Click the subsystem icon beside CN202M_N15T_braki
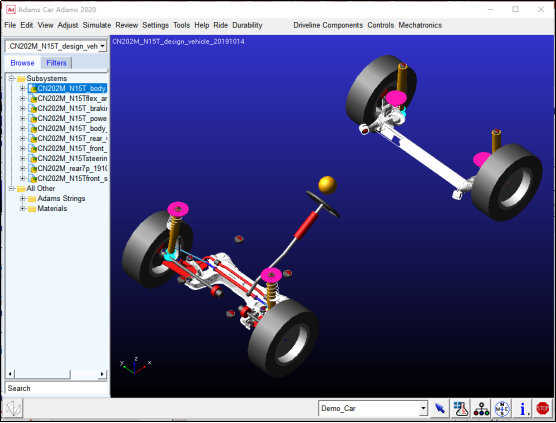 (33, 108)
